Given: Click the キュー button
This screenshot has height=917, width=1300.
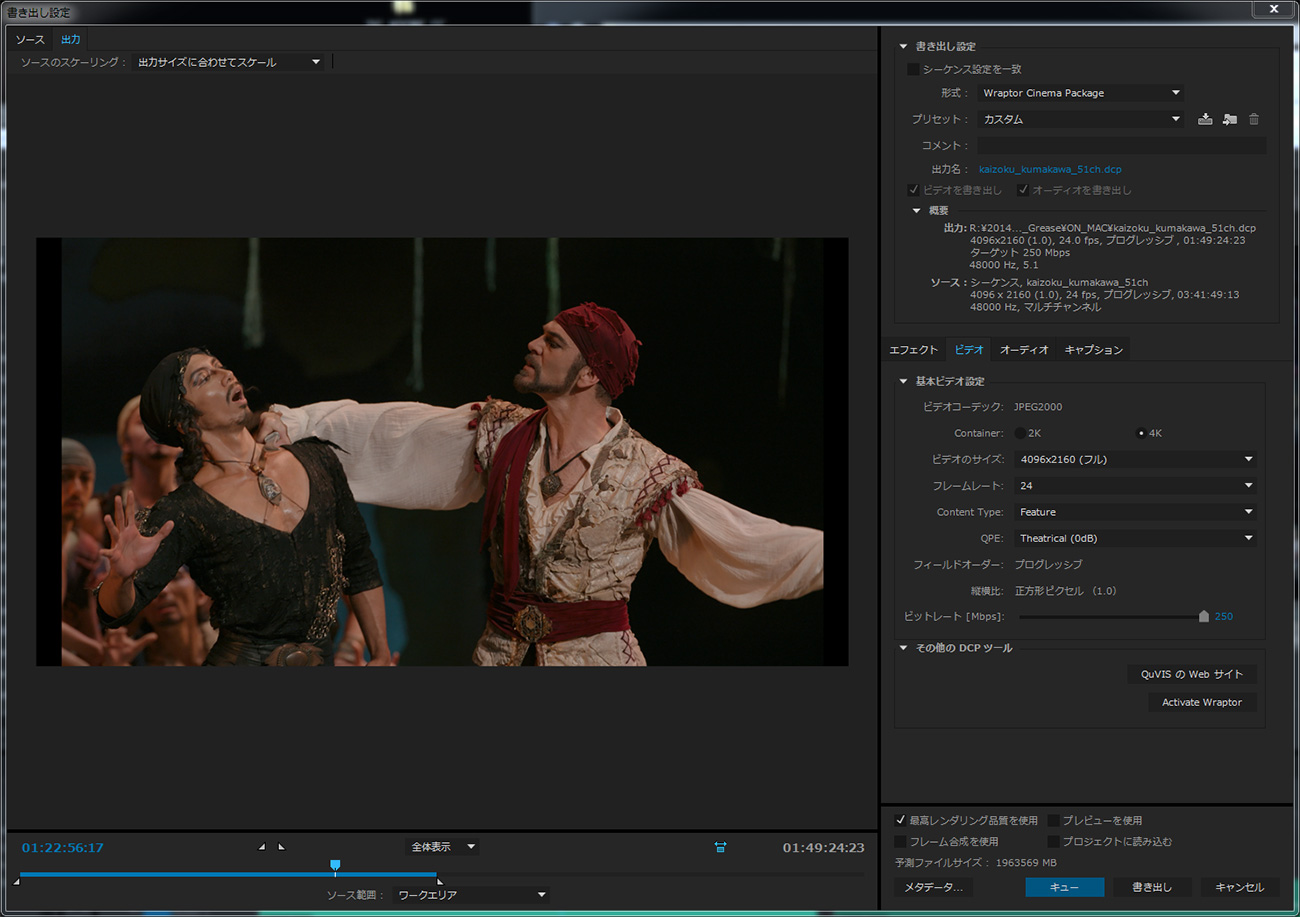Looking at the screenshot, I should point(1064,887).
